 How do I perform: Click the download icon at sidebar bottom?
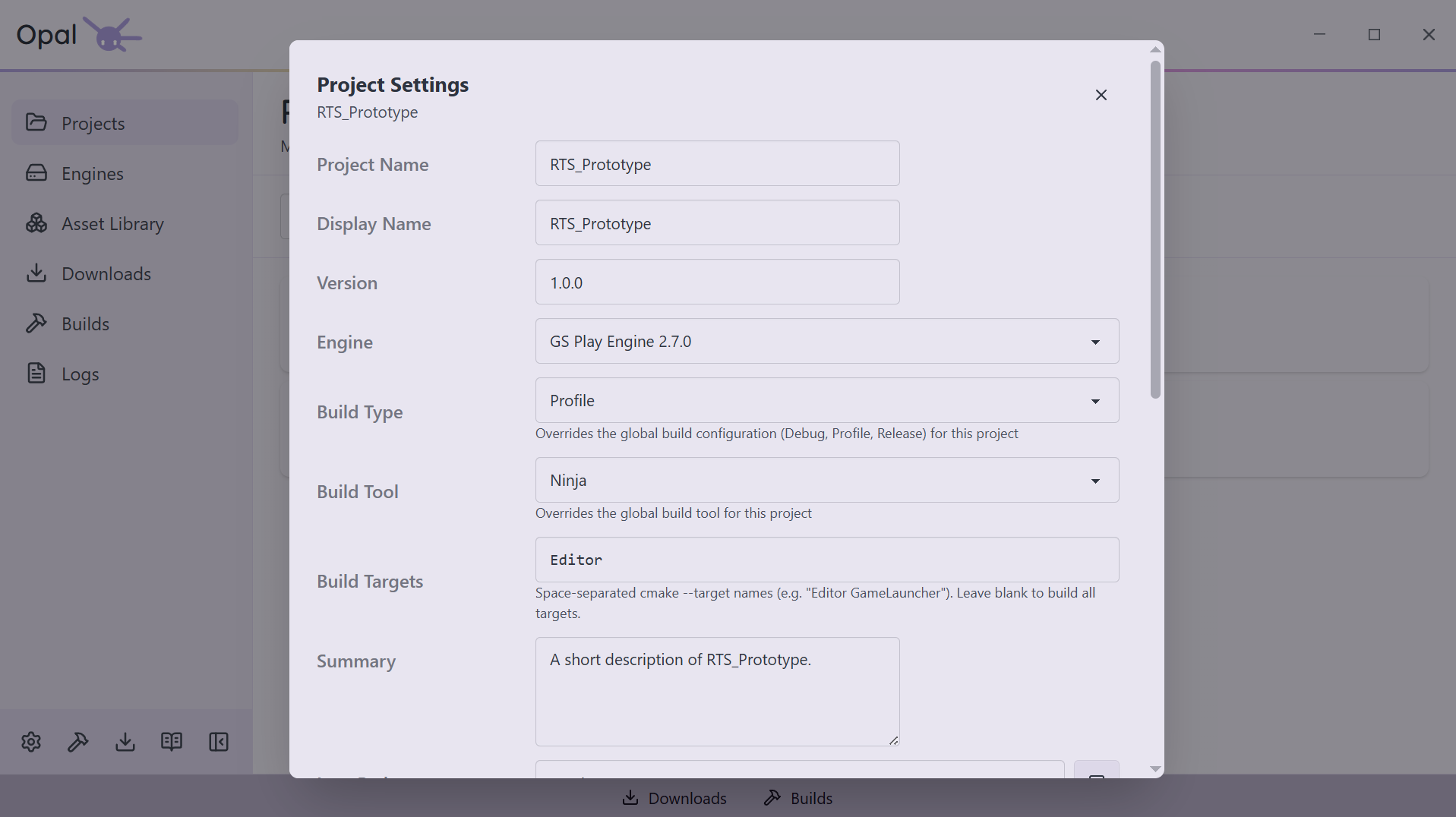click(x=125, y=742)
